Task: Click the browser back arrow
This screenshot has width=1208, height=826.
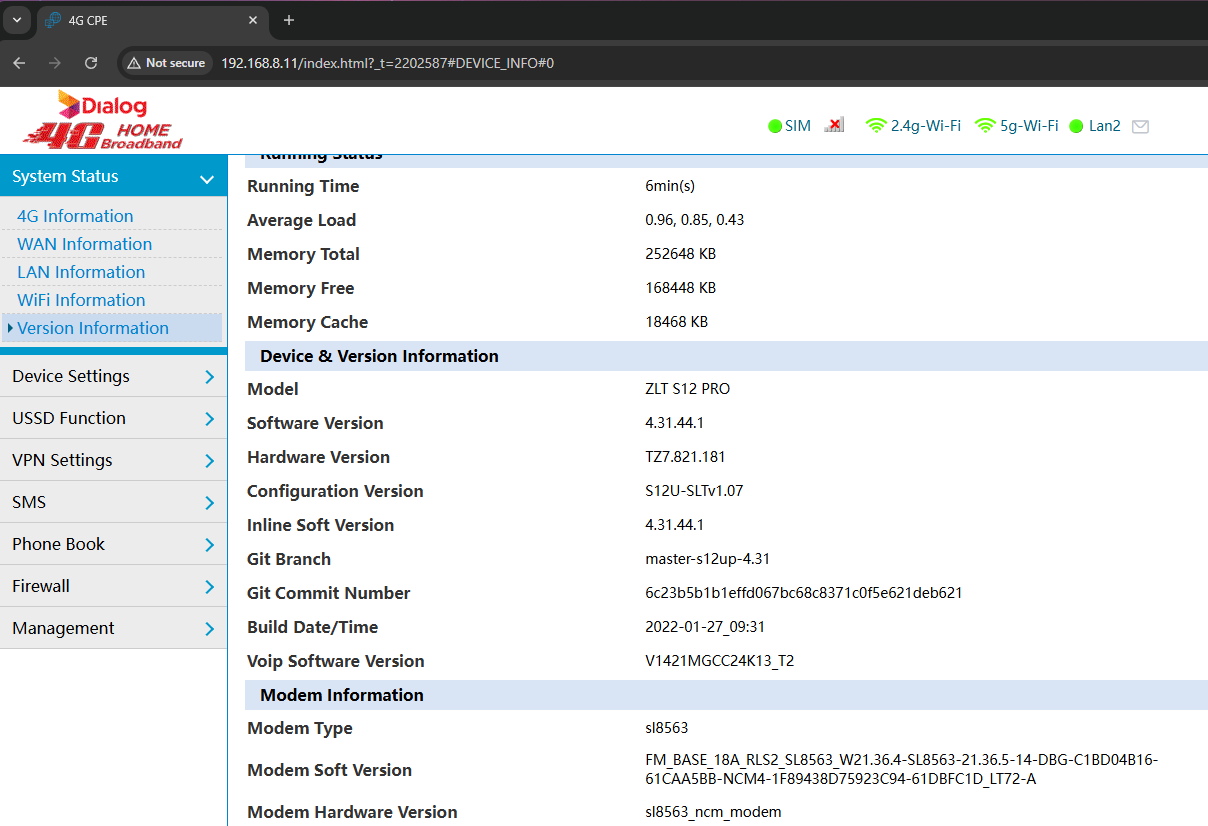Action: point(19,63)
